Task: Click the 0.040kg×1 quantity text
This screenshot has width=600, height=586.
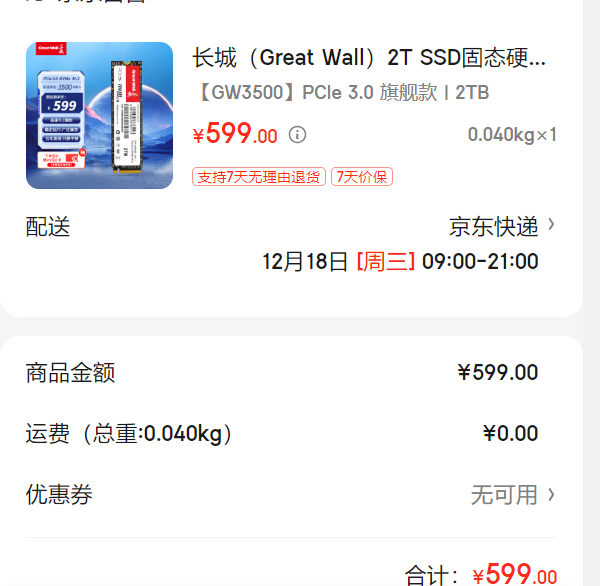Action: tap(512, 135)
